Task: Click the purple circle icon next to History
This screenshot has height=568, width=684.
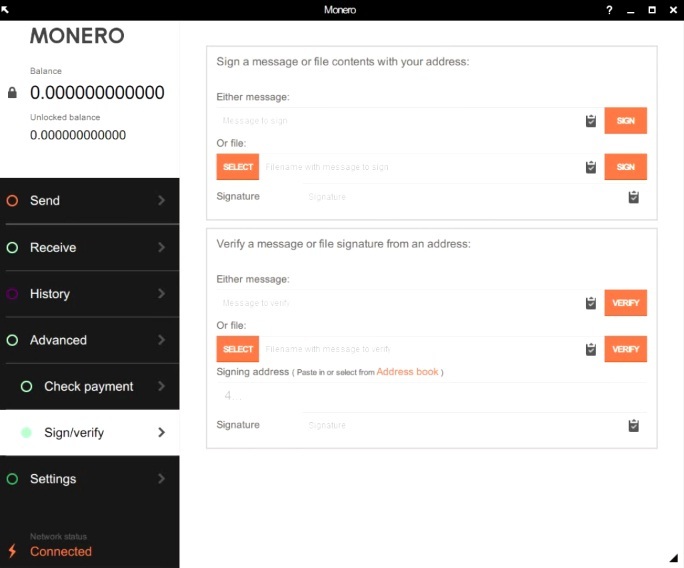Action: coord(12,294)
